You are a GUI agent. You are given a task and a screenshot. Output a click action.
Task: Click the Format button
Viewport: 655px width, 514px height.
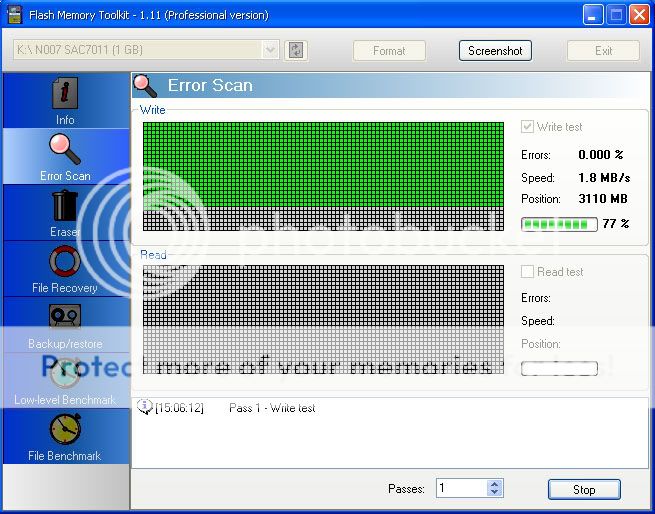(x=389, y=50)
